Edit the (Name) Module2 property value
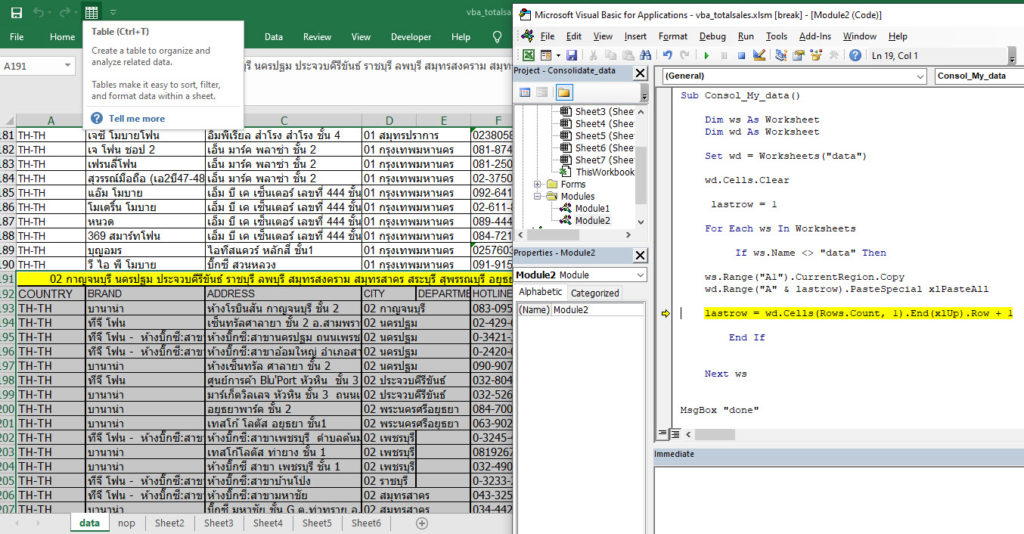 (598, 309)
